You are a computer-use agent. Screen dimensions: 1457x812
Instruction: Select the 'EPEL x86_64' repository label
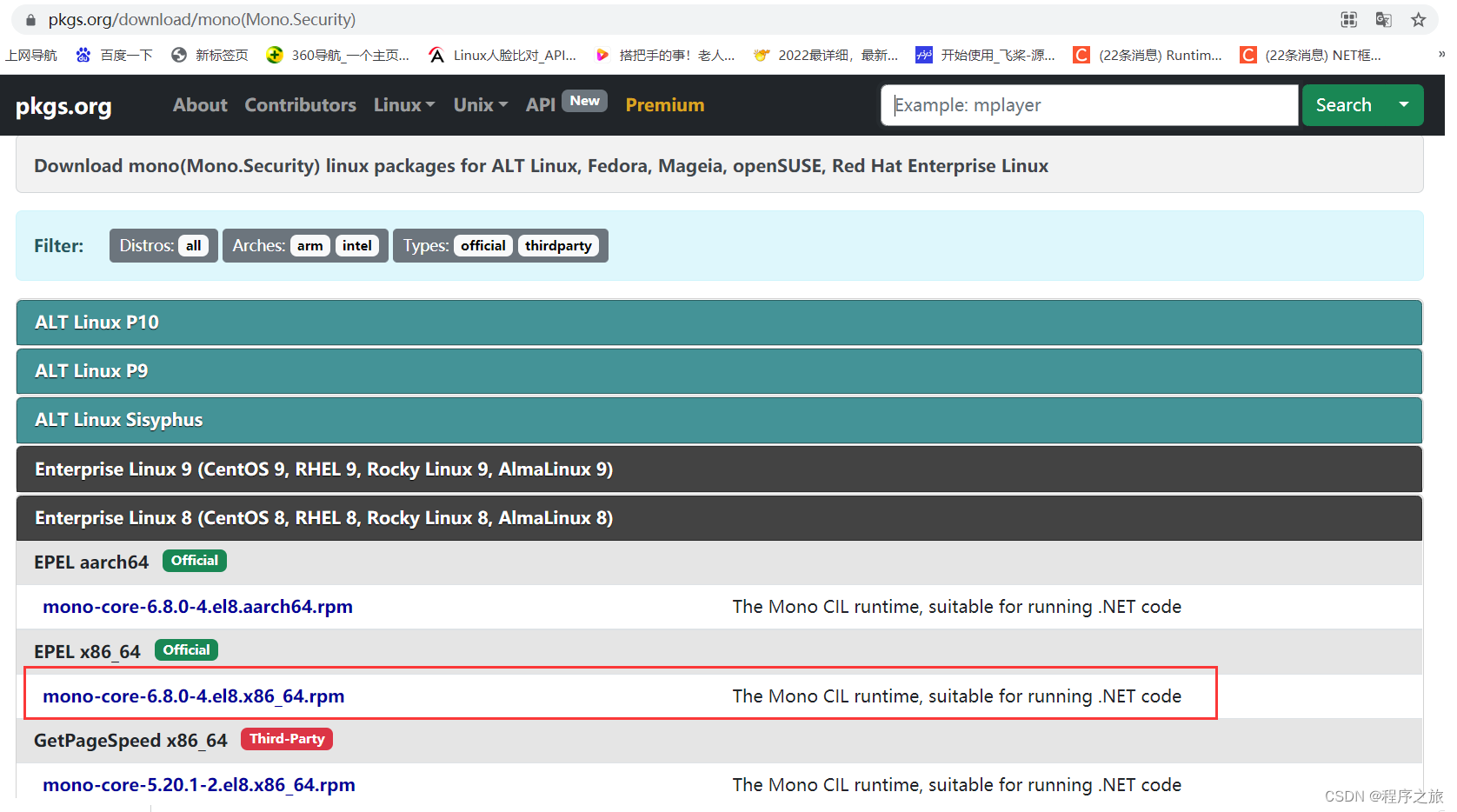point(87,652)
